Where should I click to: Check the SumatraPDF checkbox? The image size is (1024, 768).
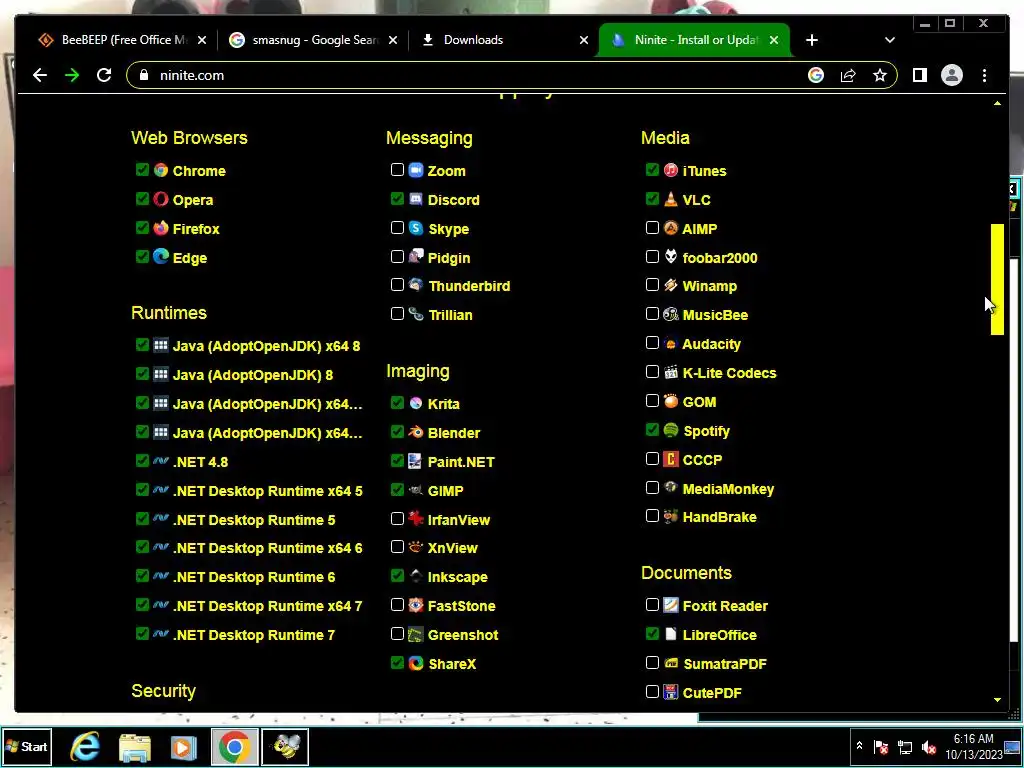tap(652, 663)
